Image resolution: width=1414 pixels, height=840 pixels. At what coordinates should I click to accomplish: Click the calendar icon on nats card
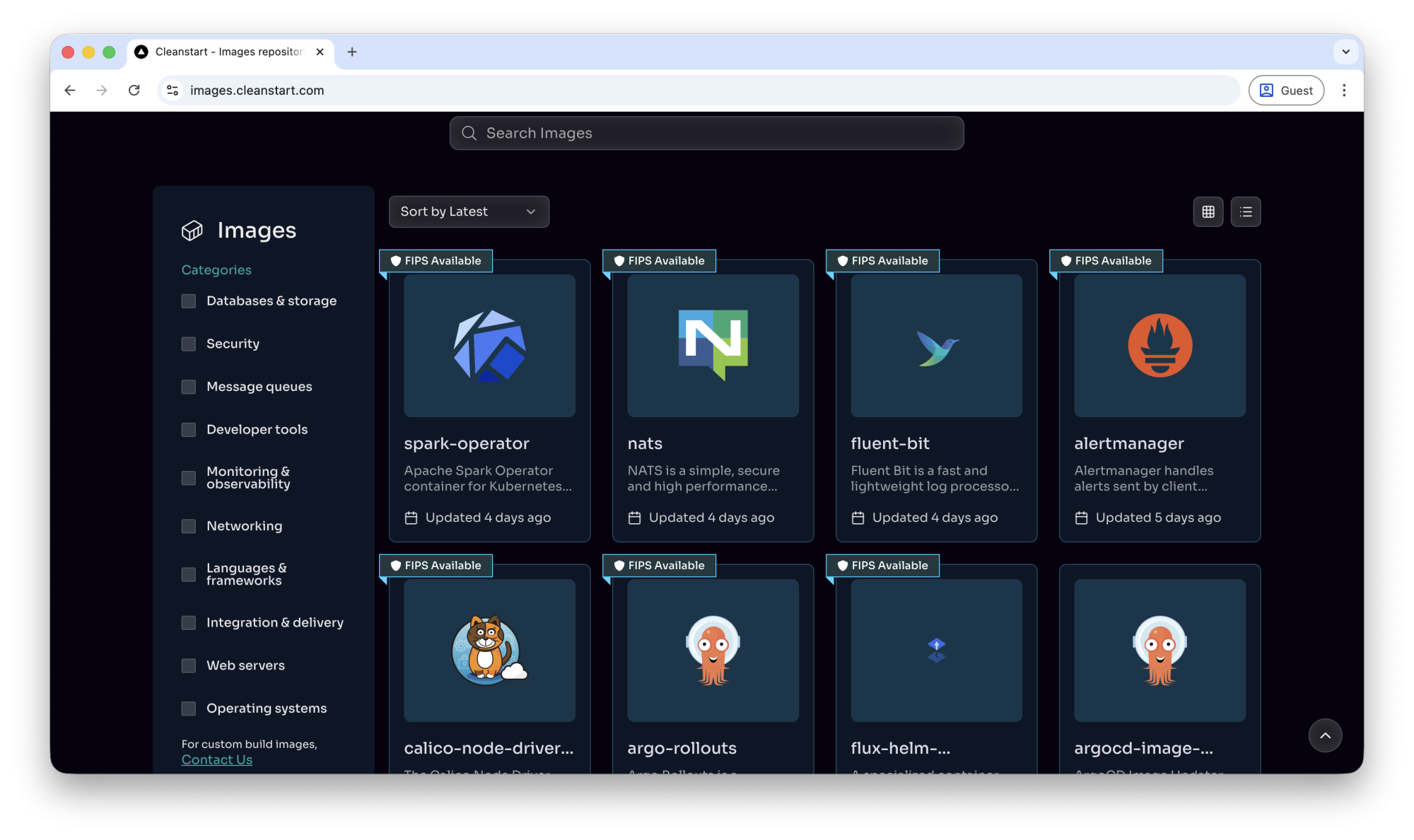pyautogui.click(x=634, y=518)
